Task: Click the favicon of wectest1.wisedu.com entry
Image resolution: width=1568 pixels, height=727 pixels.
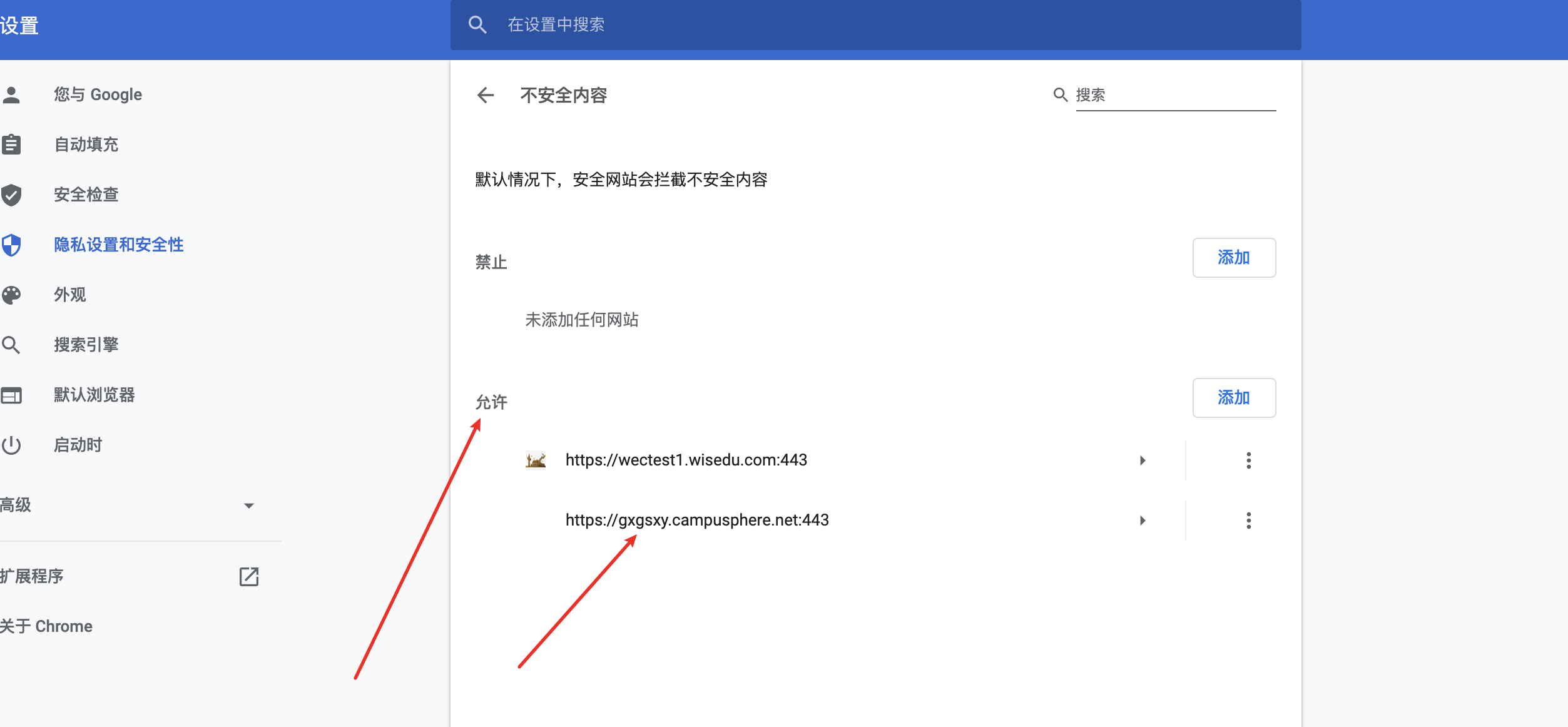Action: coord(535,460)
